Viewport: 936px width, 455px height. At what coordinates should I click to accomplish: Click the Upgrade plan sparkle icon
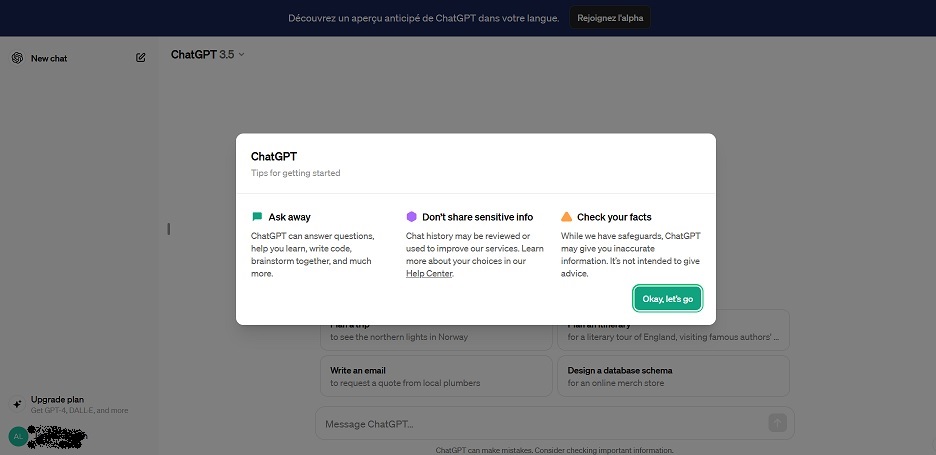[17, 404]
